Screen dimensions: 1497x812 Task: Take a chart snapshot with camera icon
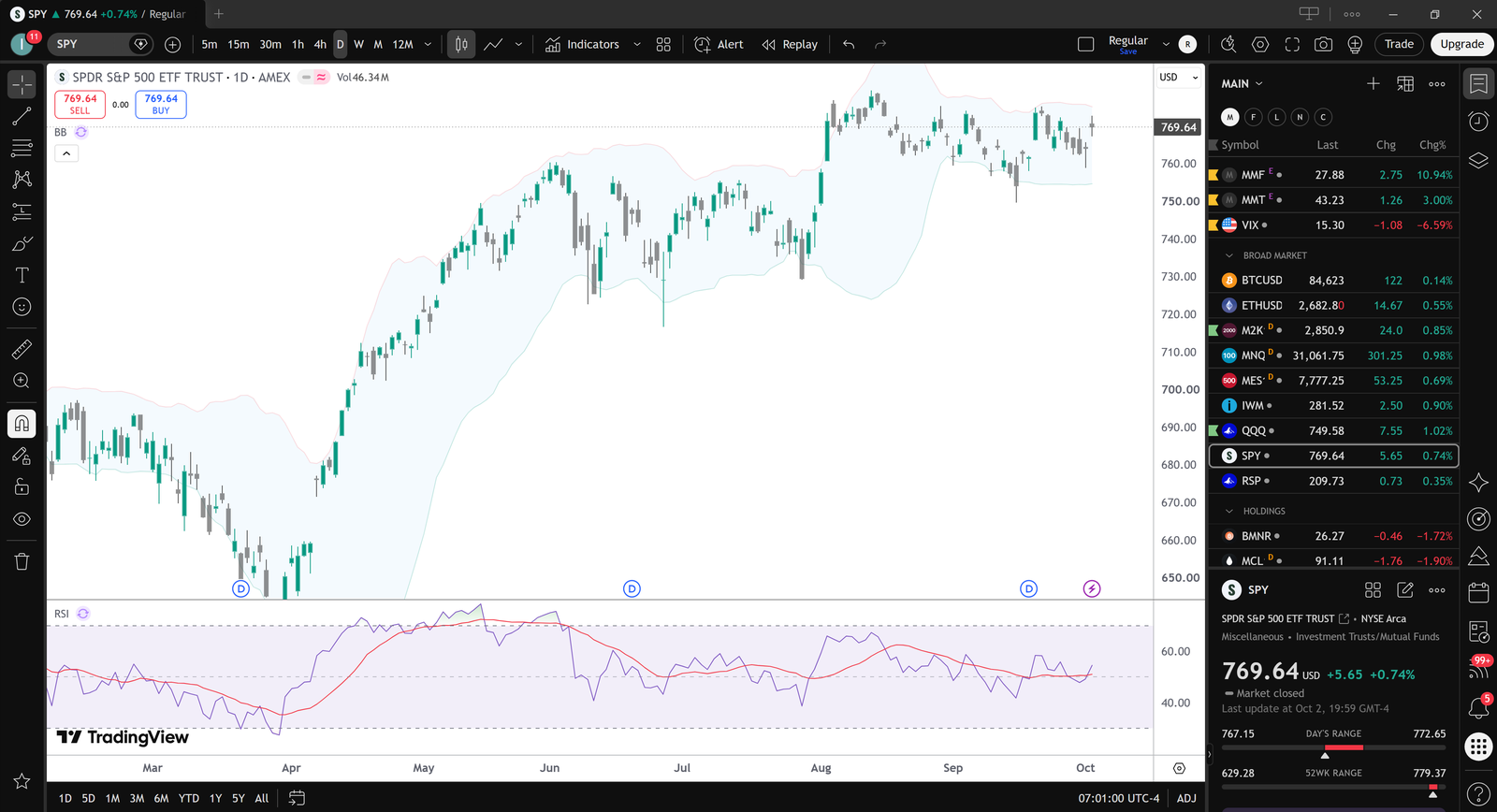tap(1323, 44)
